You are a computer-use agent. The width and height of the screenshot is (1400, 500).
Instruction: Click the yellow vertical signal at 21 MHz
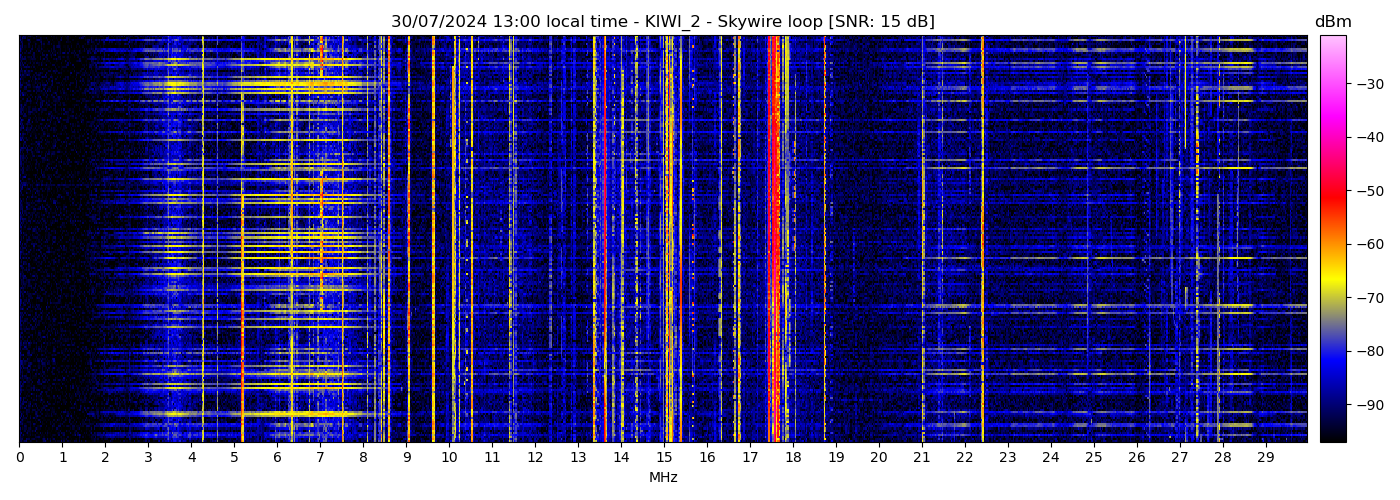pos(922,240)
